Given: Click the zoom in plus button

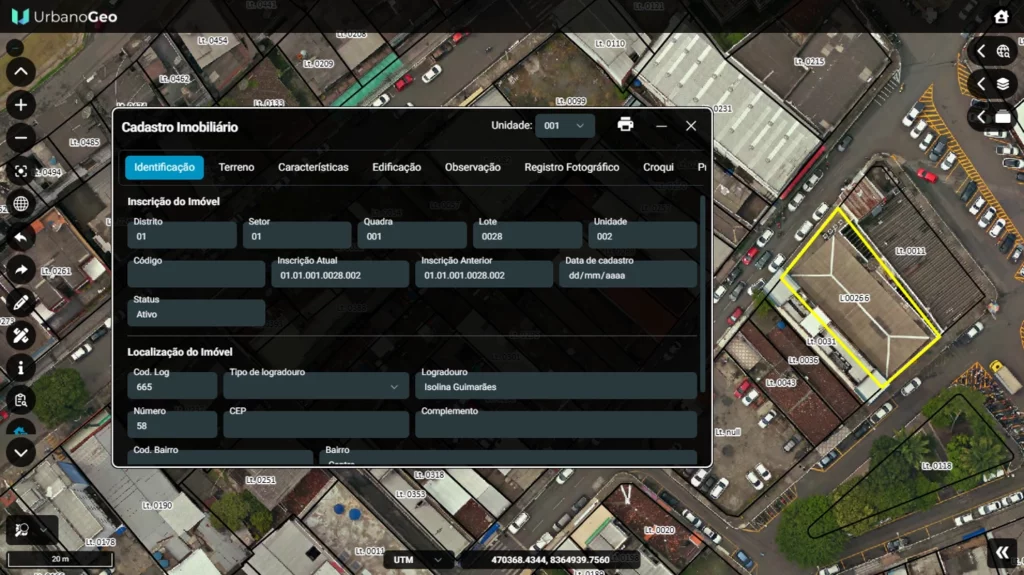Looking at the screenshot, I should click(x=21, y=105).
